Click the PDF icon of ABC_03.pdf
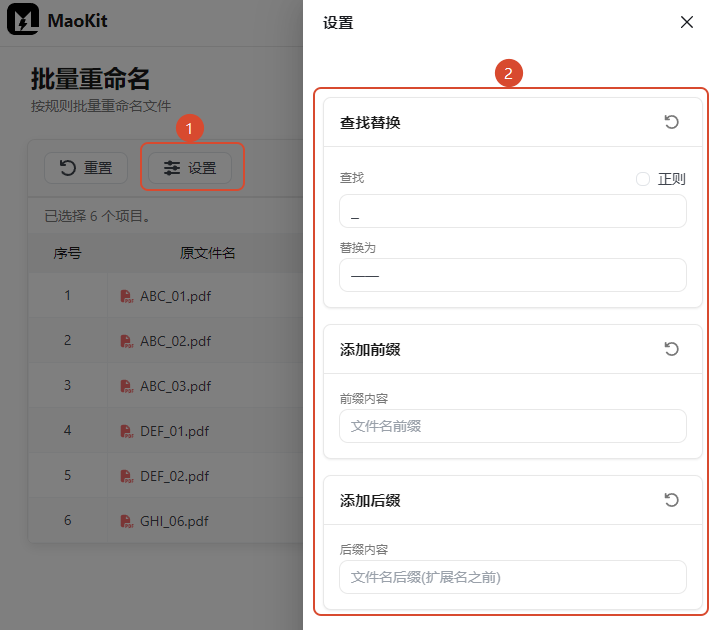 [x=127, y=386]
